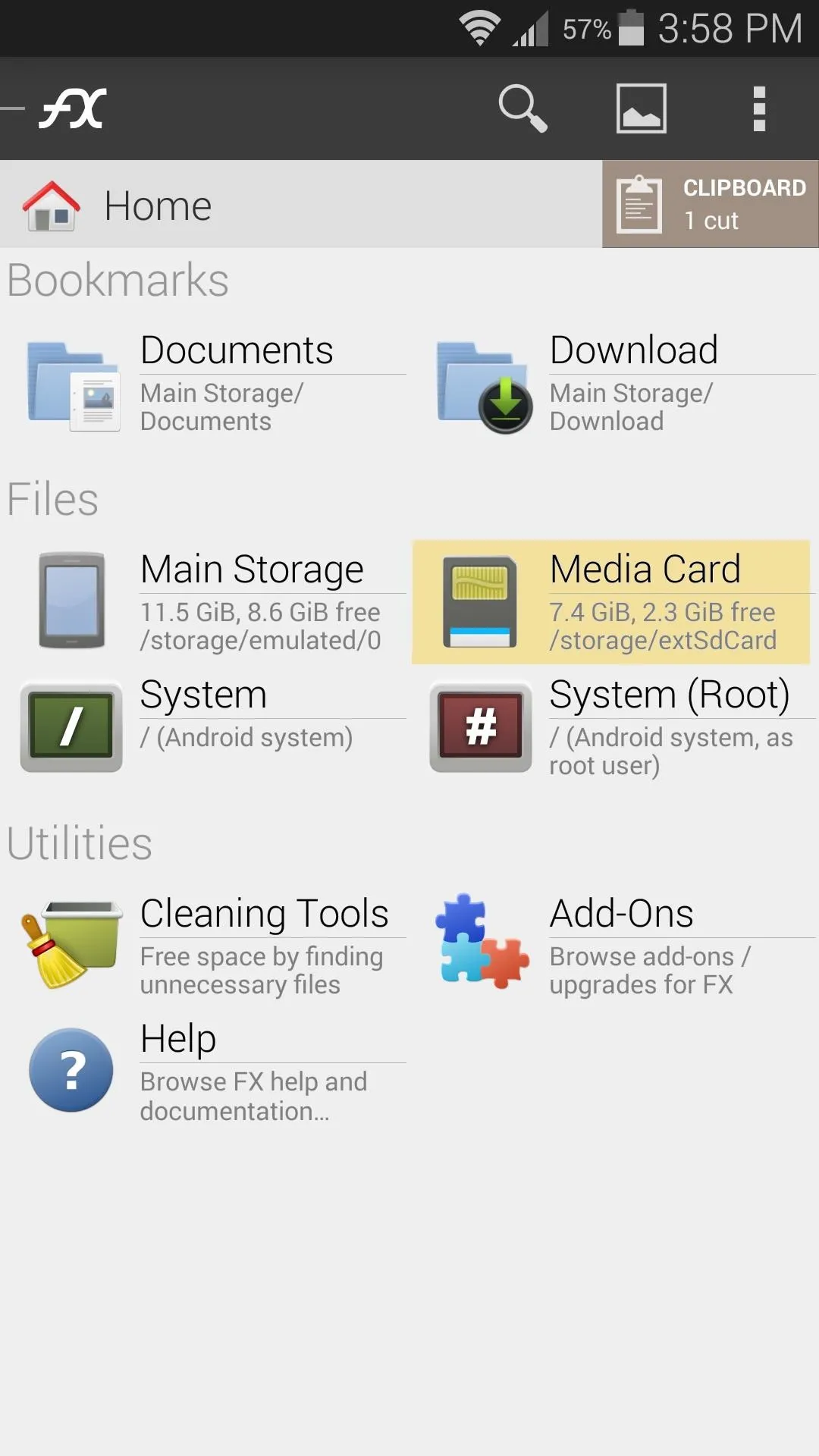Image resolution: width=819 pixels, height=1456 pixels.
Task: Tap the Wi-Fi status bar icon
Action: coord(479,29)
